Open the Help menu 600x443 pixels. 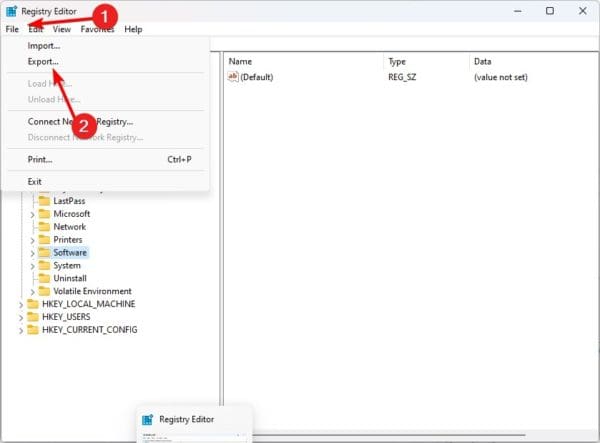coord(133,29)
